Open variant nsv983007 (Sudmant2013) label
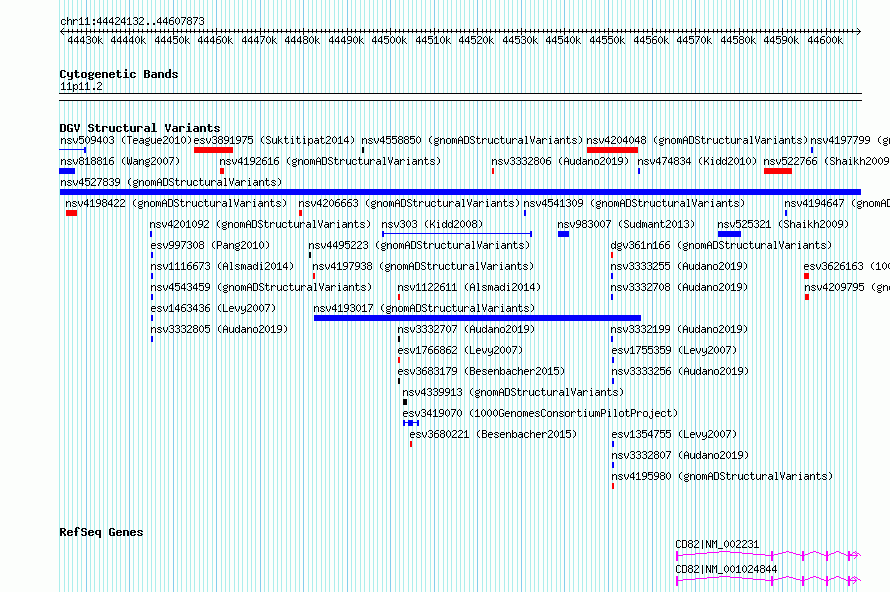Viewport: 890px width, 592px height. pos(626,224)
